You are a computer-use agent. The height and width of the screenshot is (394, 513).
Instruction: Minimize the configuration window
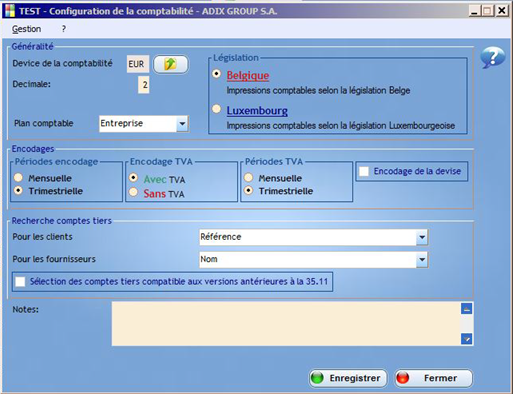474,11
